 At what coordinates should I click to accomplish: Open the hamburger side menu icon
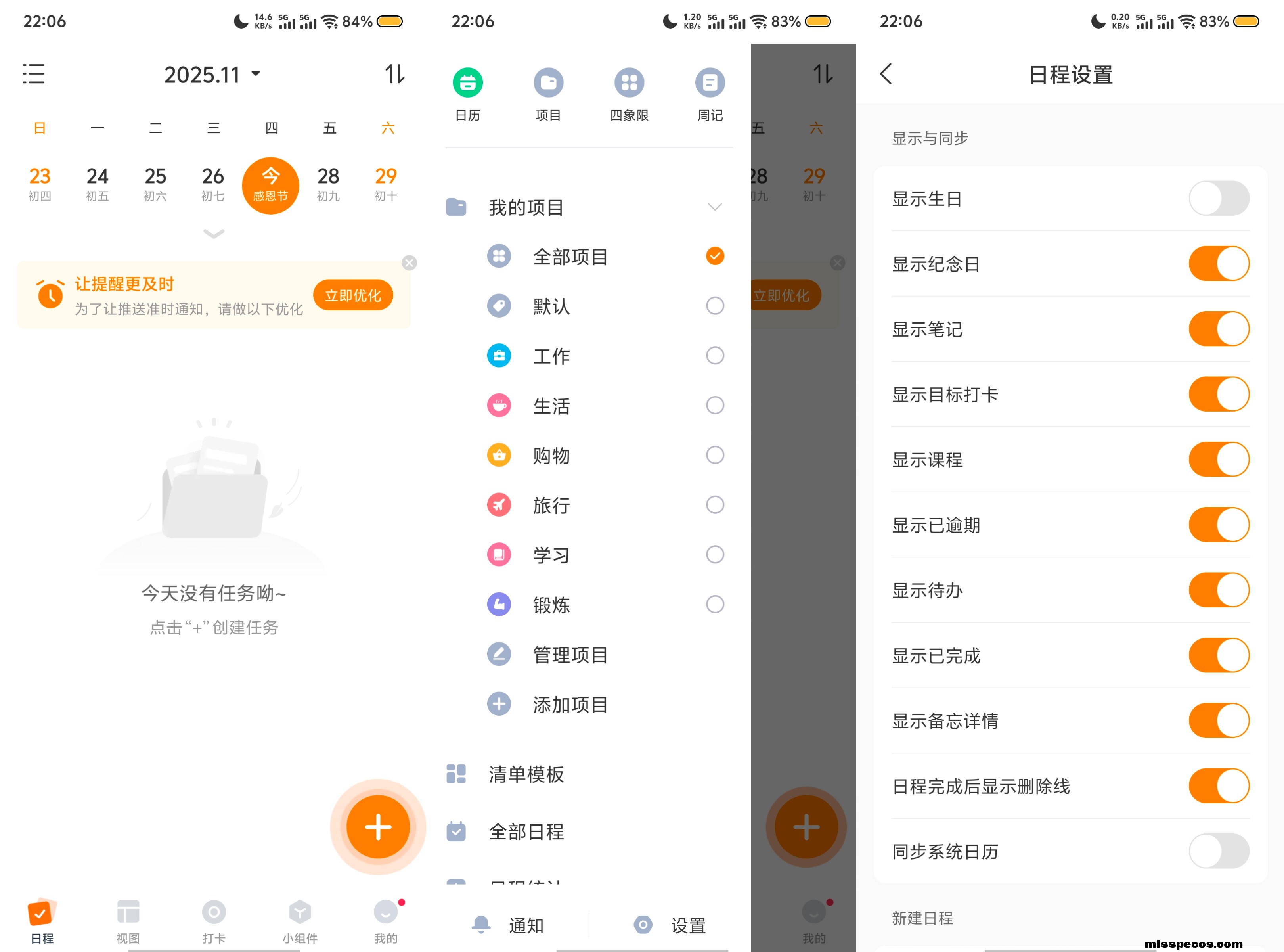point(33,74)
